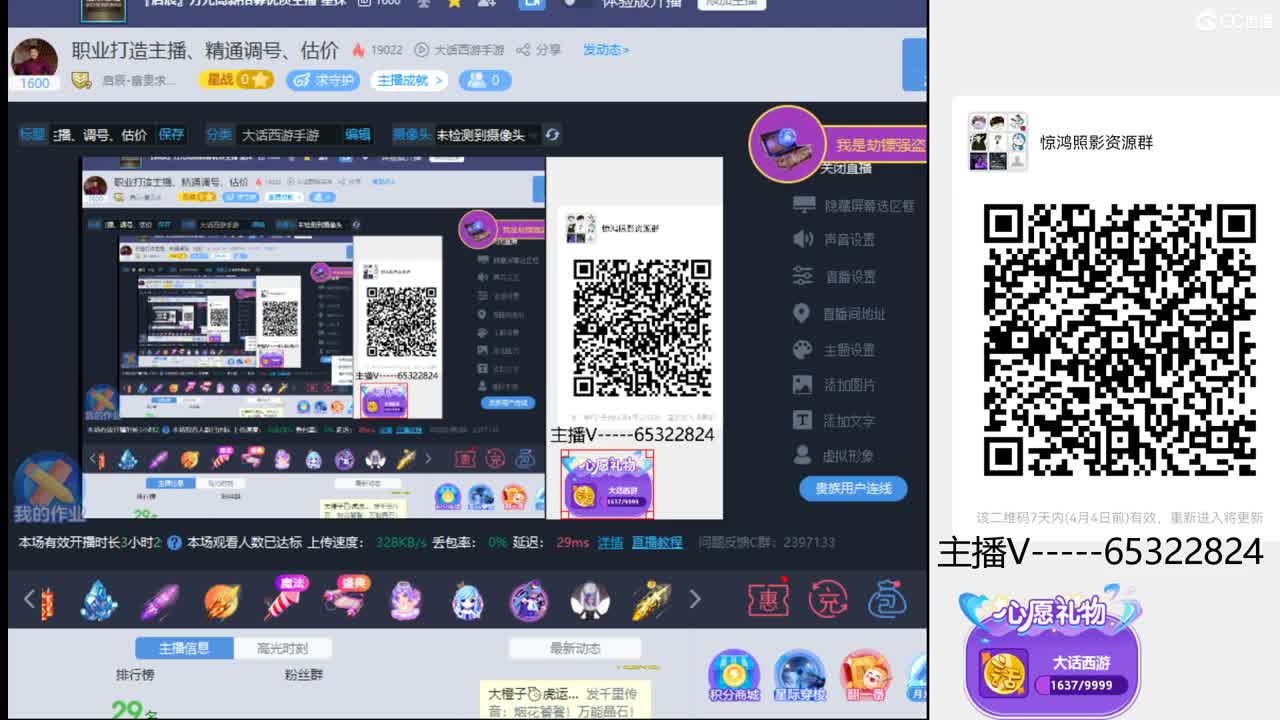Click 关闭直播 to end stream
The width and height of the screenshot is (1280, 720).
tap(846, 169)
